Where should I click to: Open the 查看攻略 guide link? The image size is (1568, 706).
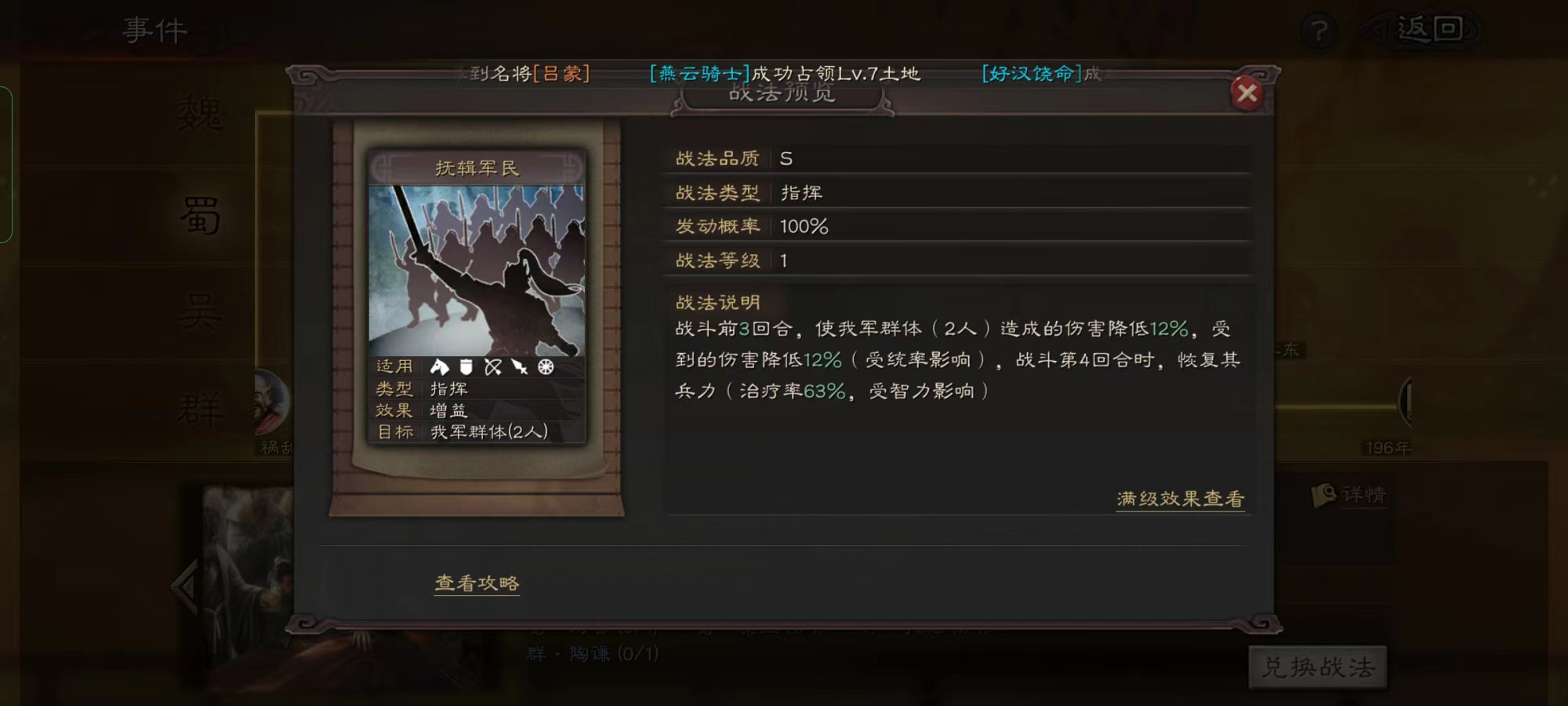coord(477,583)
